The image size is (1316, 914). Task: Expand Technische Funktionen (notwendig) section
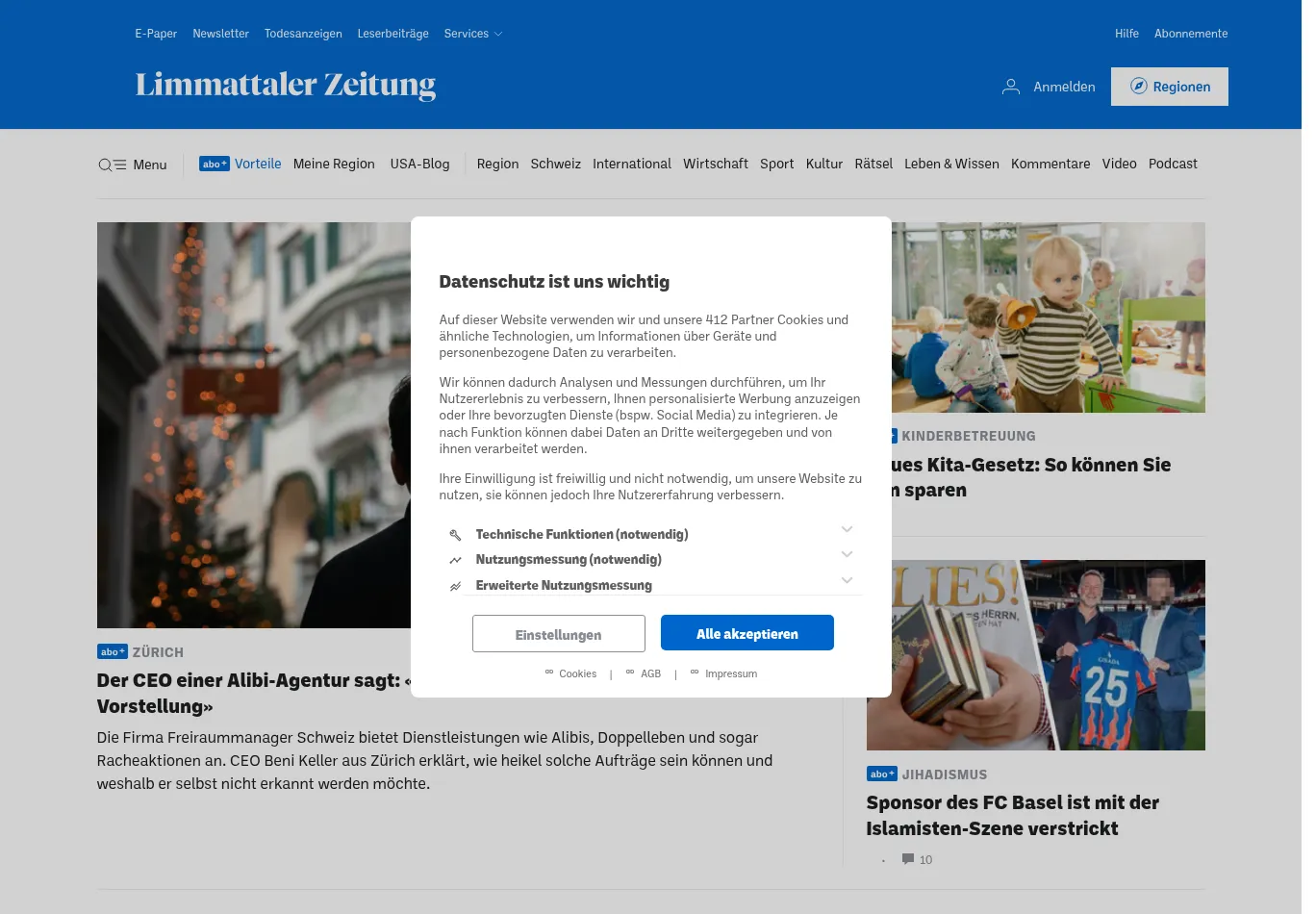848,529
